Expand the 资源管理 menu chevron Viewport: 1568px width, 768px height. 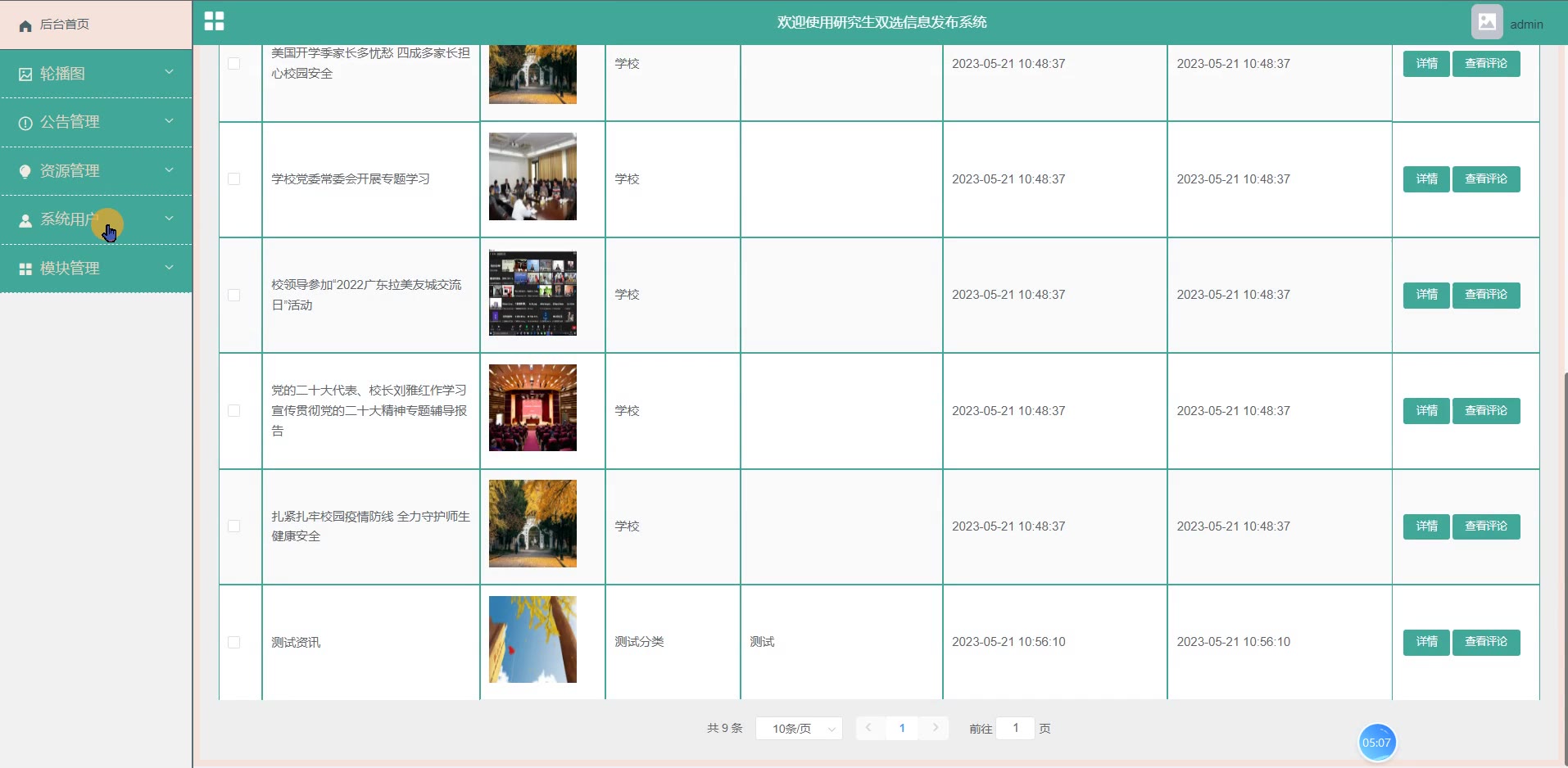[x=169, y=169]
